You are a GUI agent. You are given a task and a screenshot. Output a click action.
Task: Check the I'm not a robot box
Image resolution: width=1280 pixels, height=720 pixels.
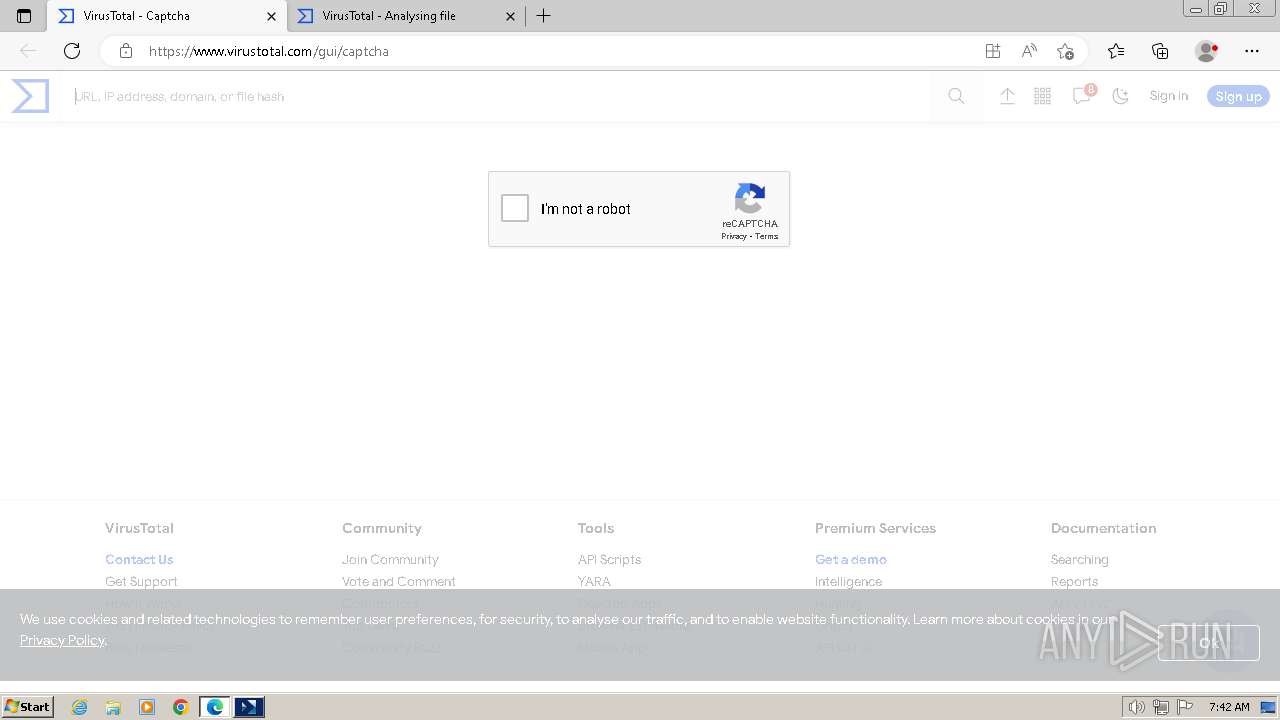click(x=515, y=208)
